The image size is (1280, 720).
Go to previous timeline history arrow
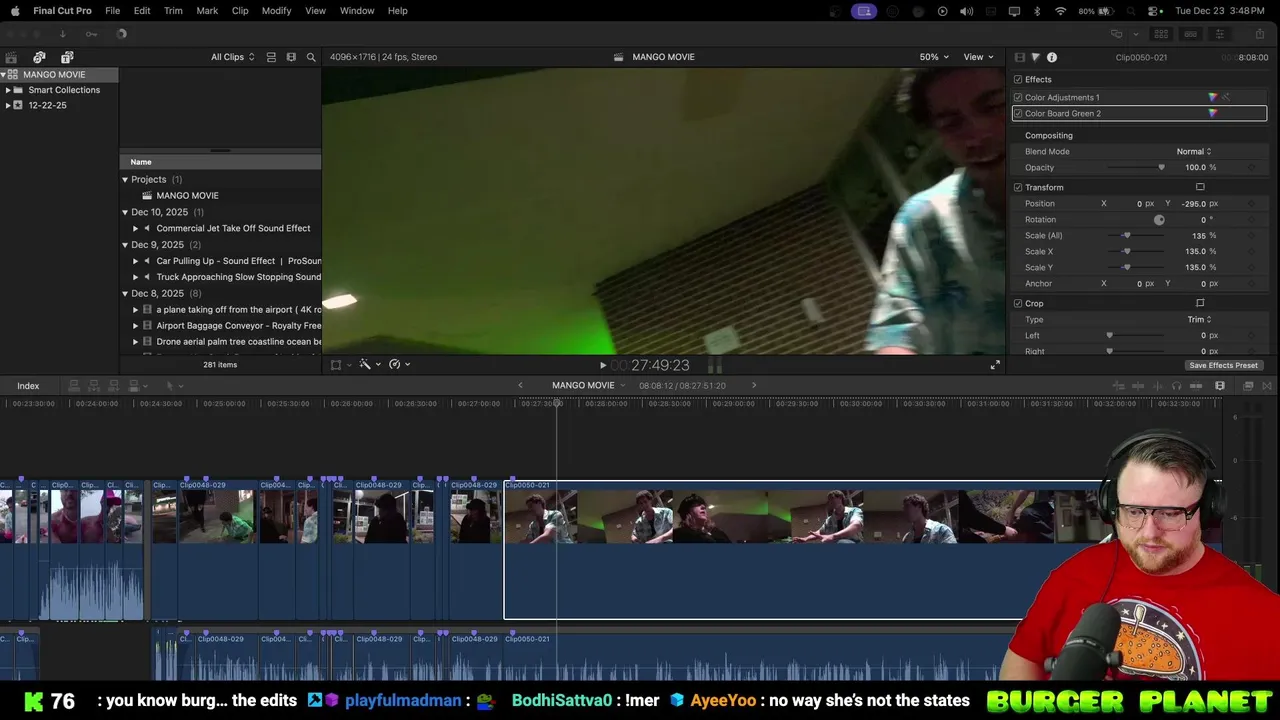coord(520,385)
